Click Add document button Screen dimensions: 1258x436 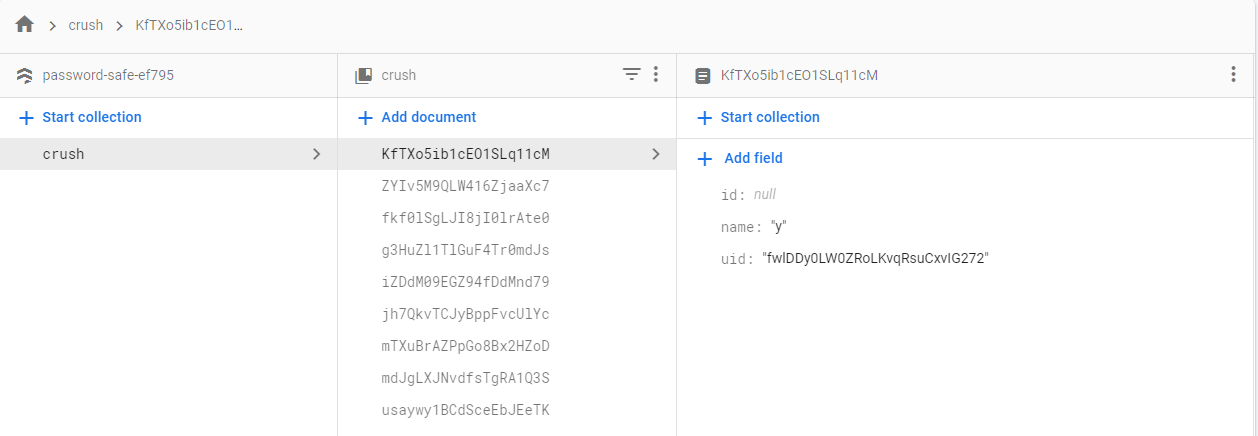(x=418, y=117)
